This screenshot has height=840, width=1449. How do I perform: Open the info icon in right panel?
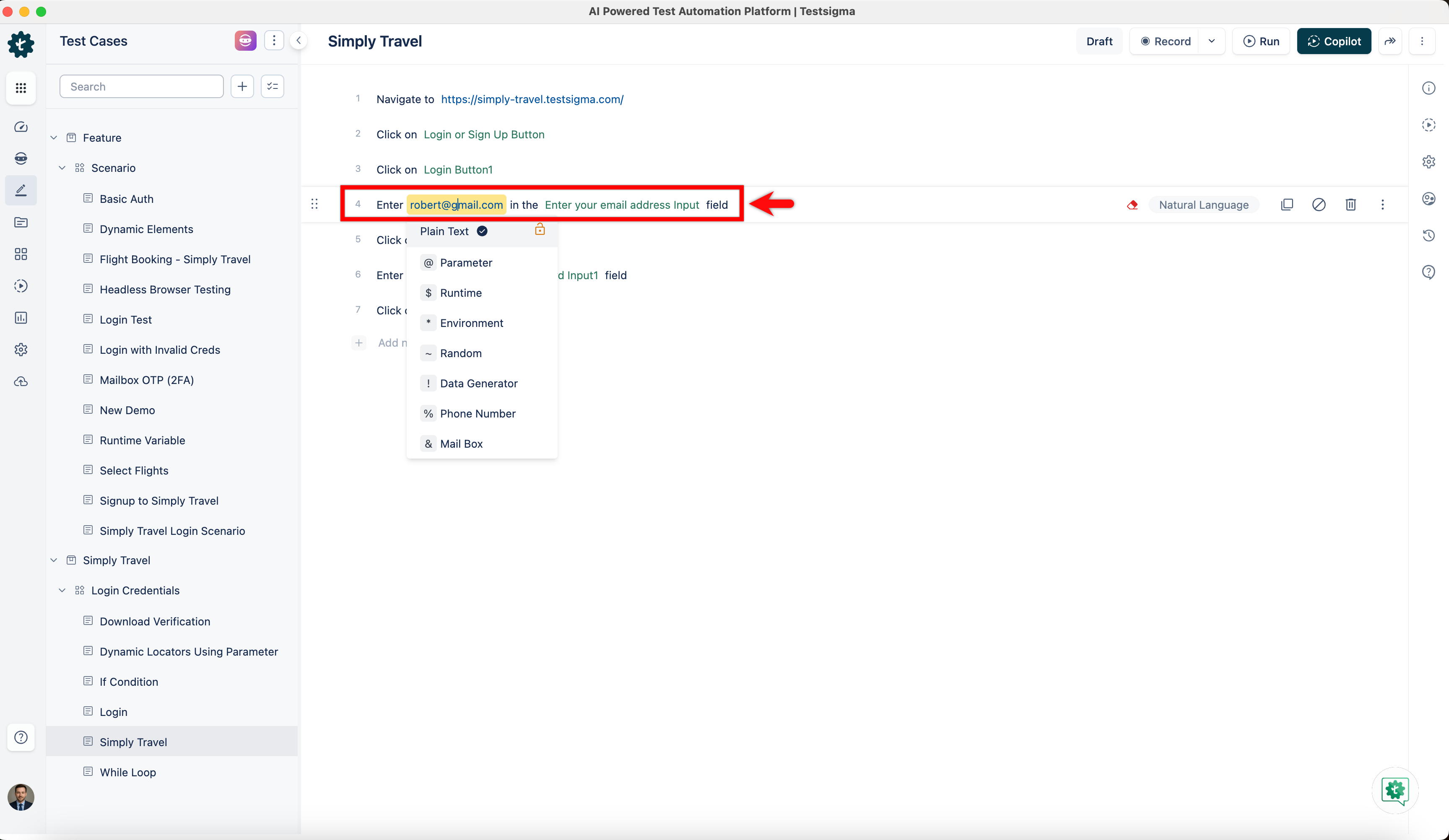click(x=1429, y=88)
